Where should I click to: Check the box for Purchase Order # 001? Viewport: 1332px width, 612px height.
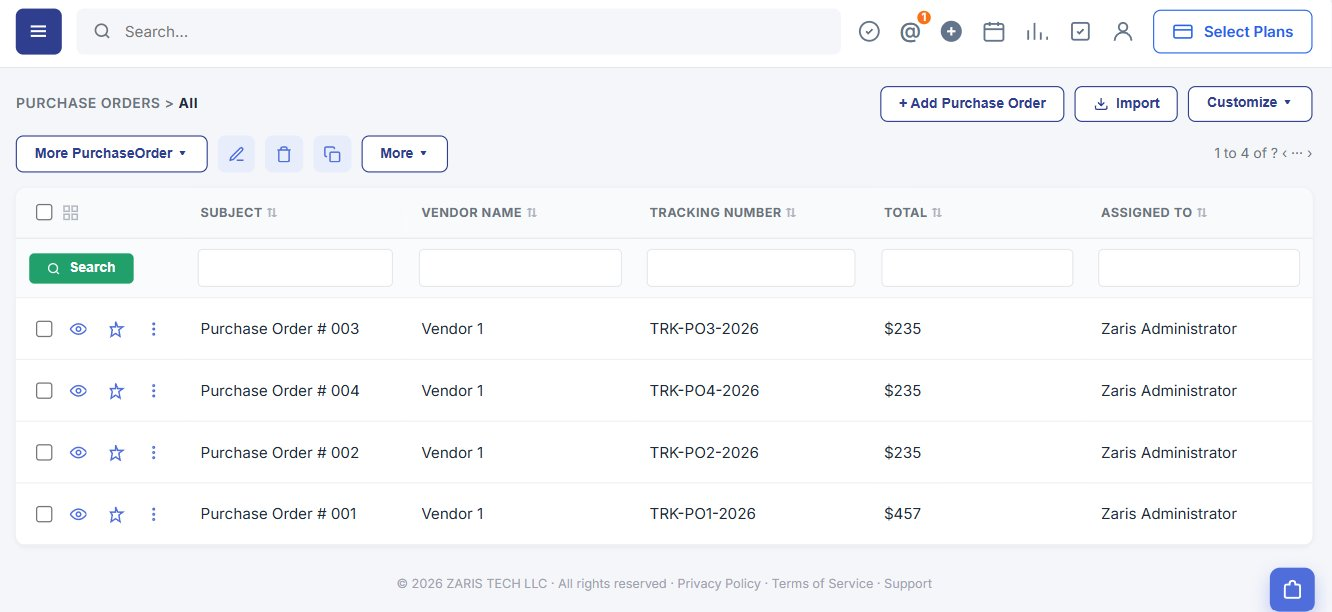(44, 514)
